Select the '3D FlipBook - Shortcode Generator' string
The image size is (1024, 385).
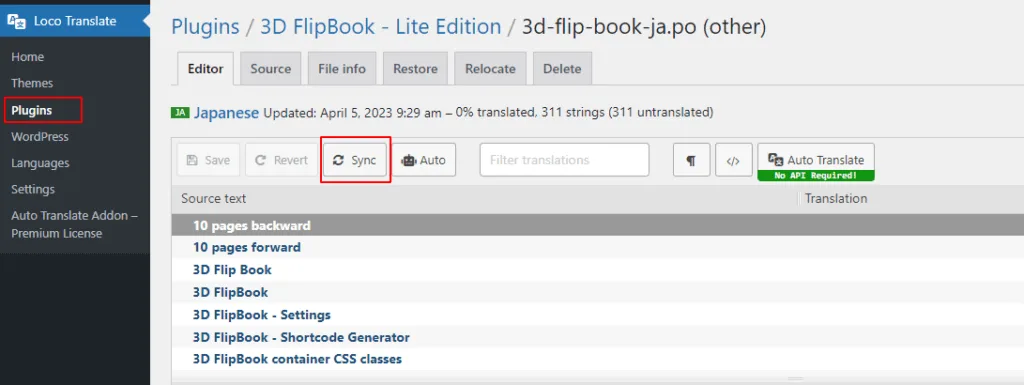pos(598,337)
